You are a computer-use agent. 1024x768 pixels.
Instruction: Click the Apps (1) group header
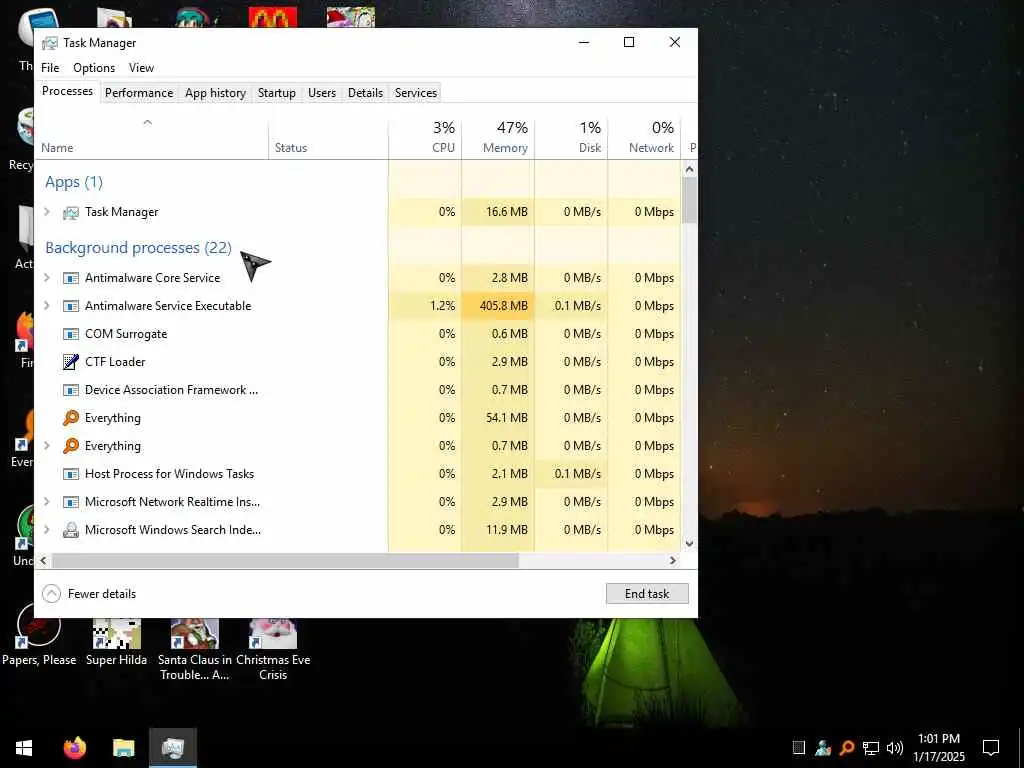click(x=74, y=182)
